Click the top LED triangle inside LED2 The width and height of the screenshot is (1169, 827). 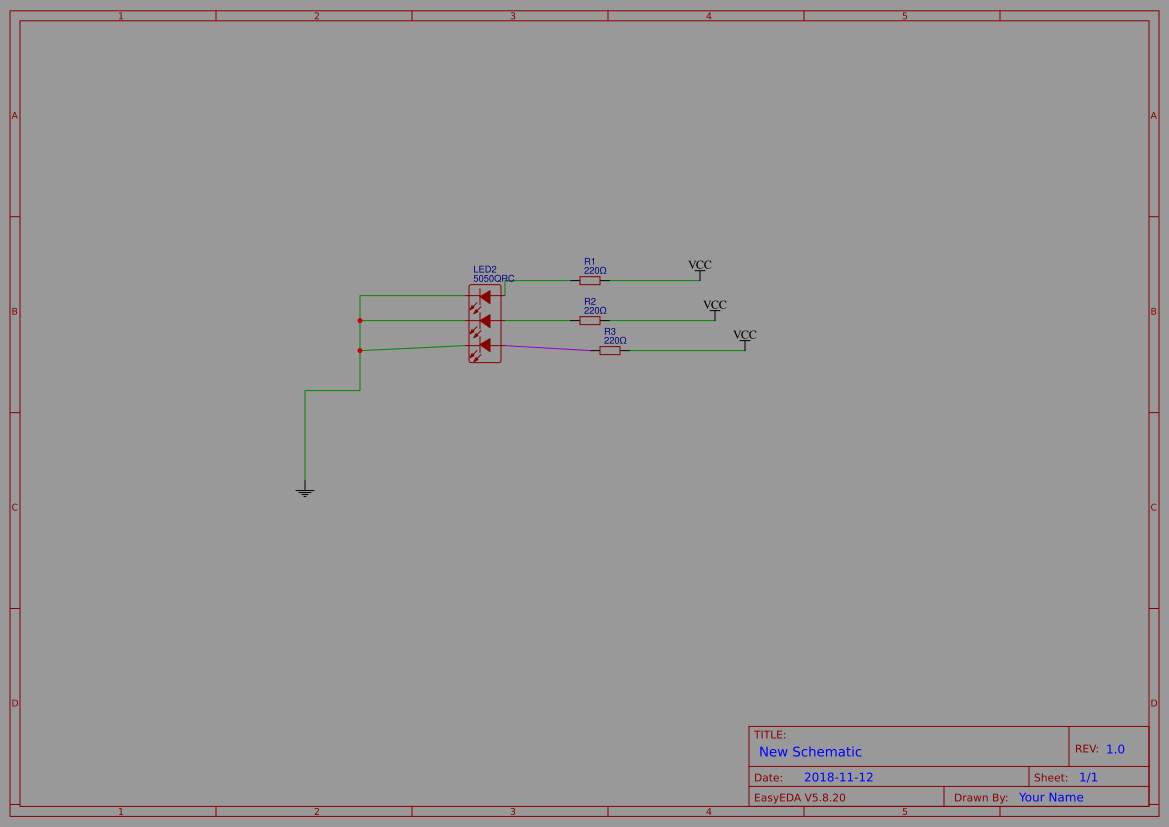[485, 295]
